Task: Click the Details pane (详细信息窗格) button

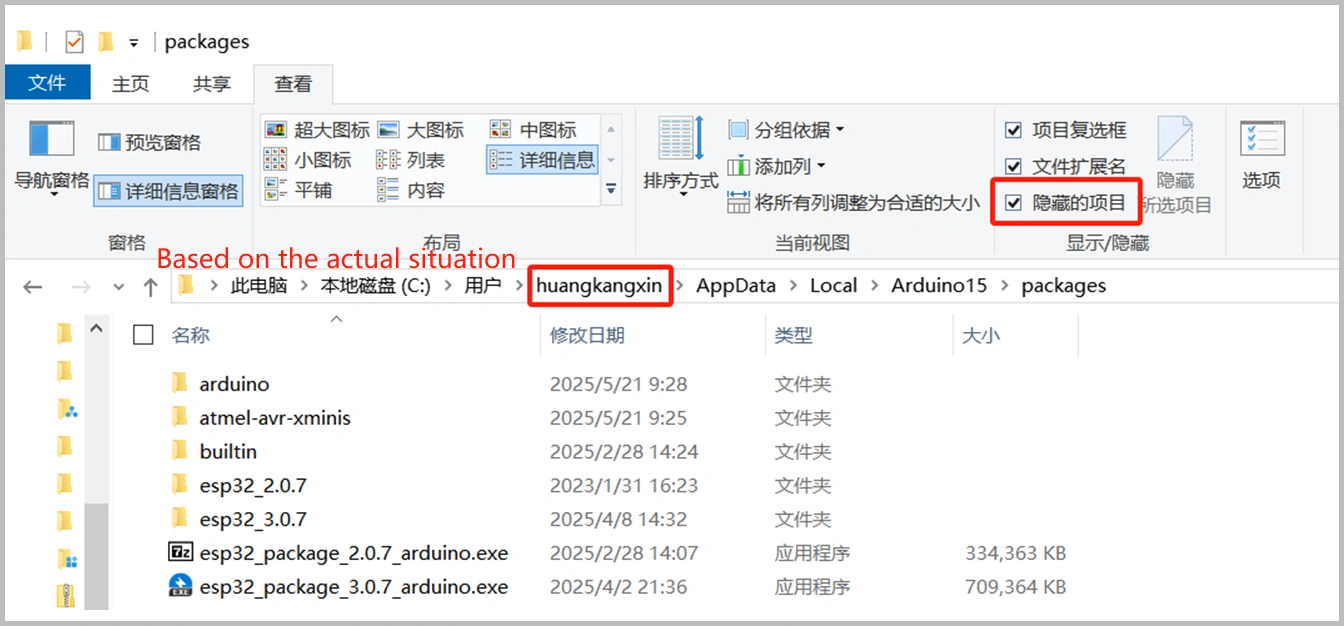Action: 169,191
